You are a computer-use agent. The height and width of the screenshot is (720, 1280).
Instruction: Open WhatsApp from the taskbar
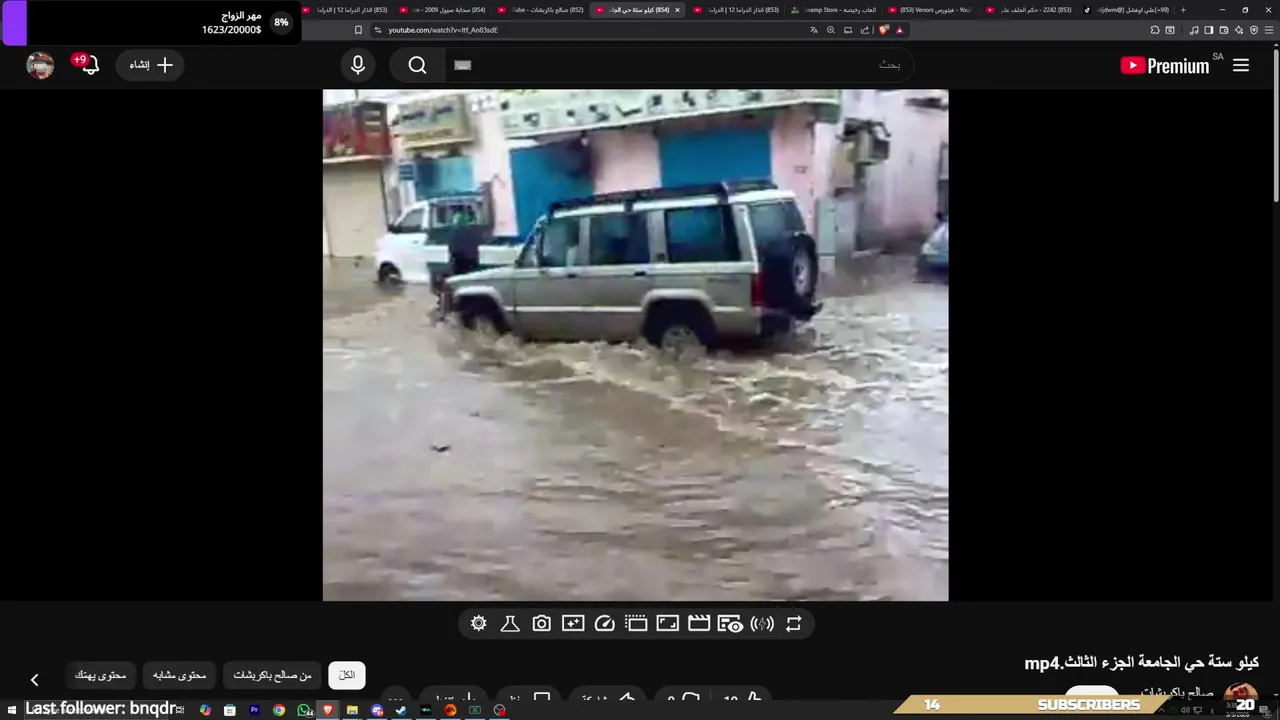304,710
